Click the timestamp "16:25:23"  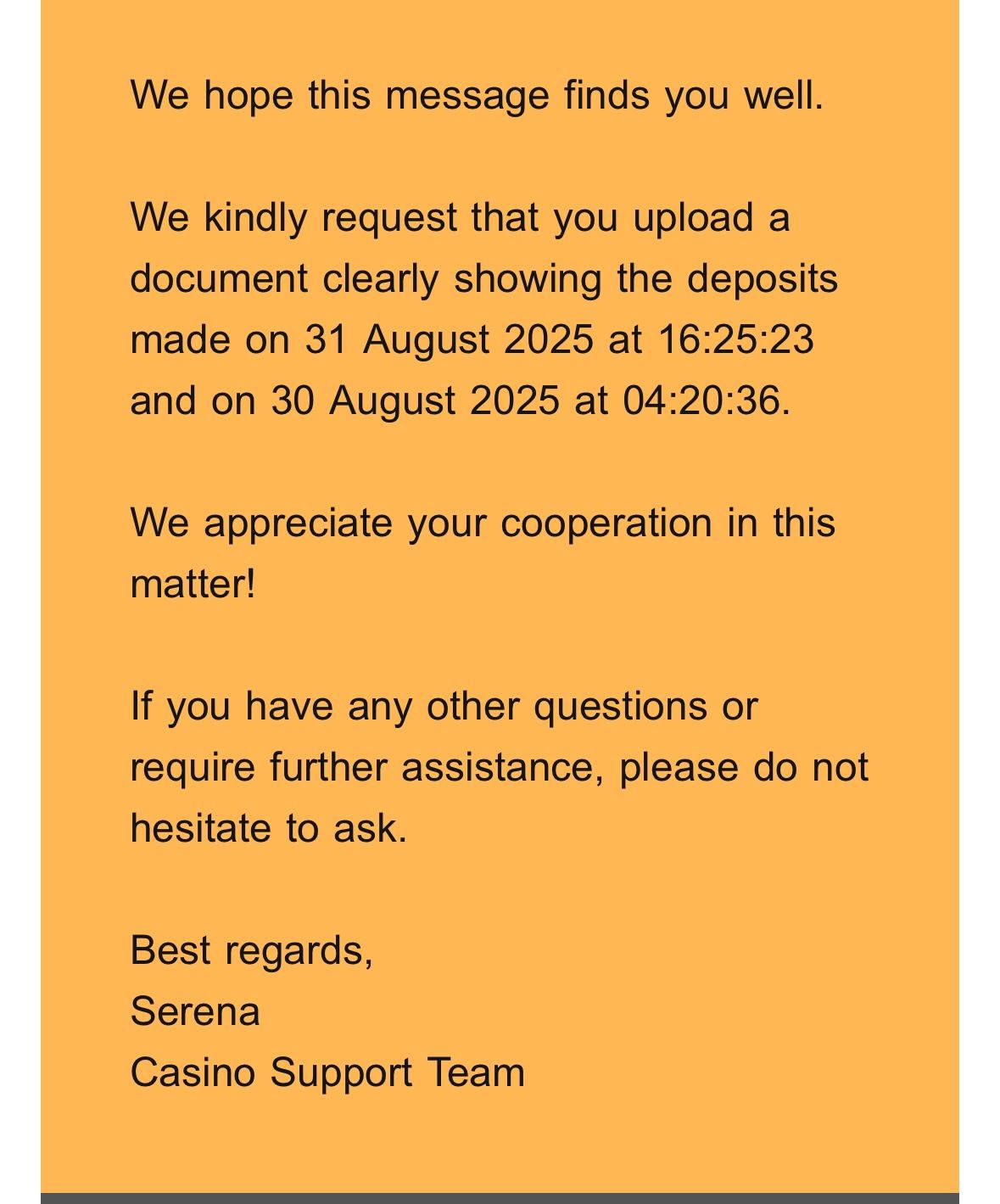[x=735, y=339]
